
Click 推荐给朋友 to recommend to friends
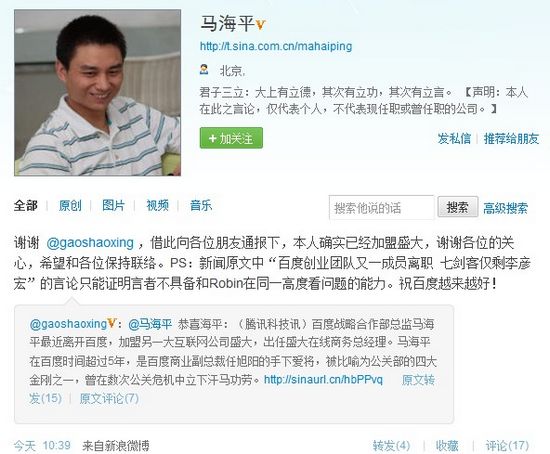511,139
